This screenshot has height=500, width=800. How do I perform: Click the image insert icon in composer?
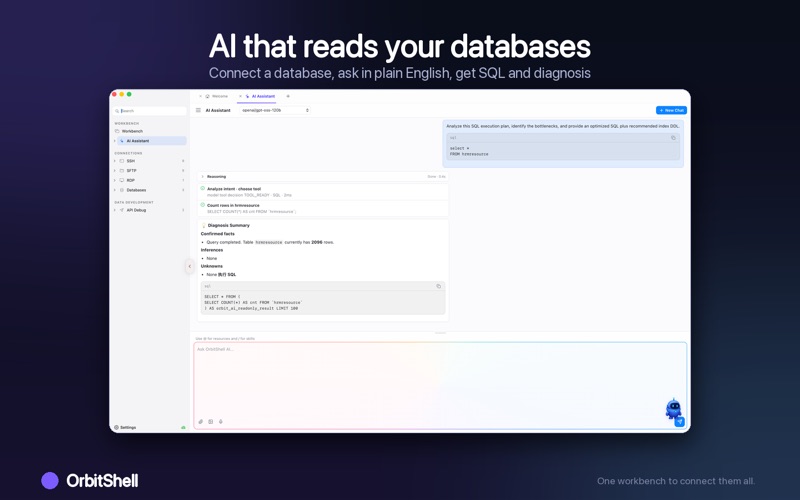tap(211, 422)
